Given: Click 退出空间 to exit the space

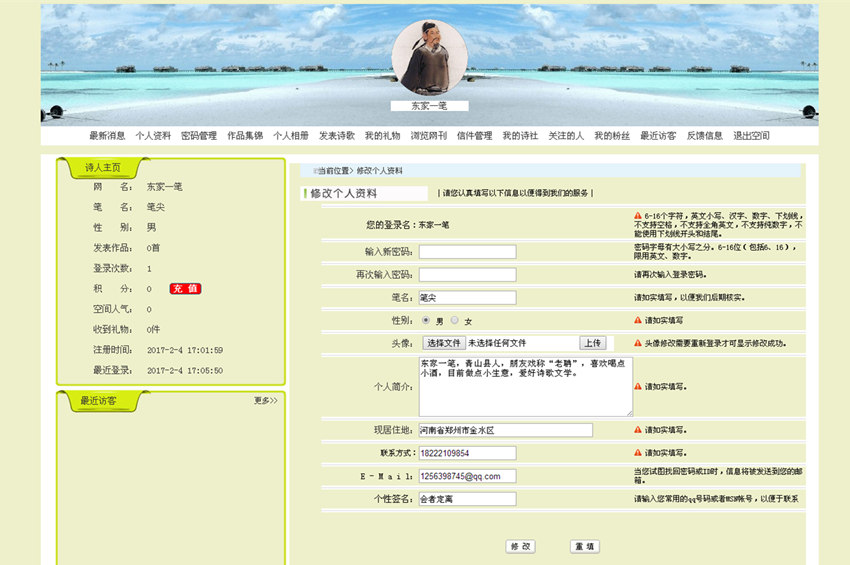Looking at the screenshot, I should point(751,136).
